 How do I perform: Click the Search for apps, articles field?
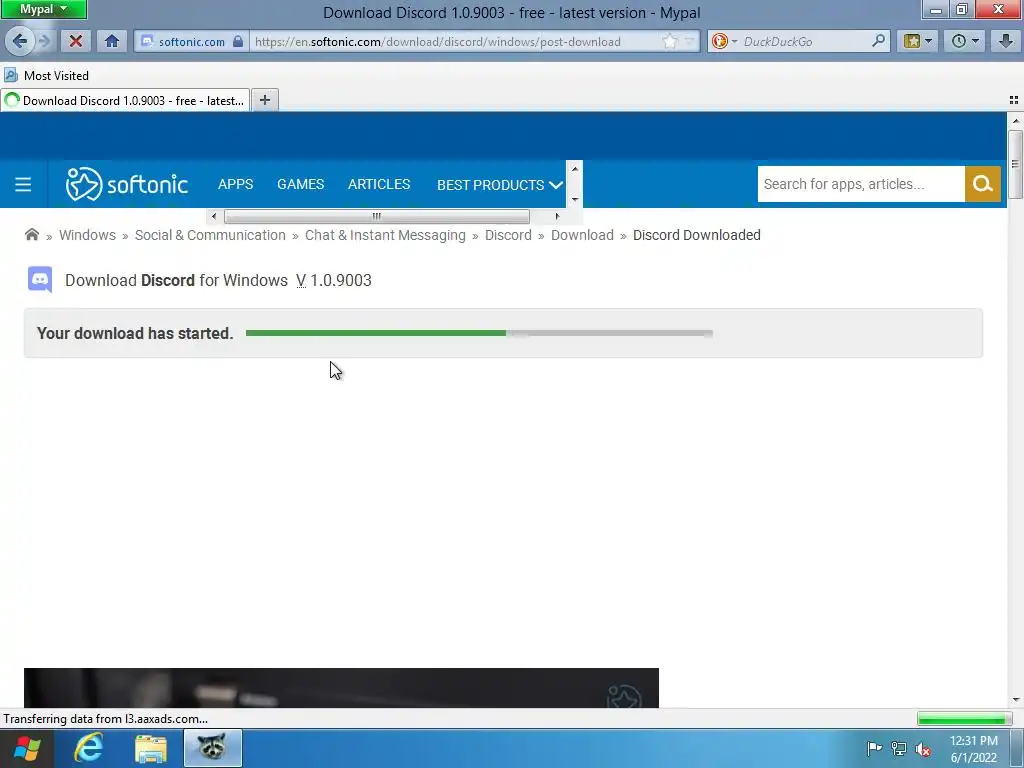click(861, 184)
